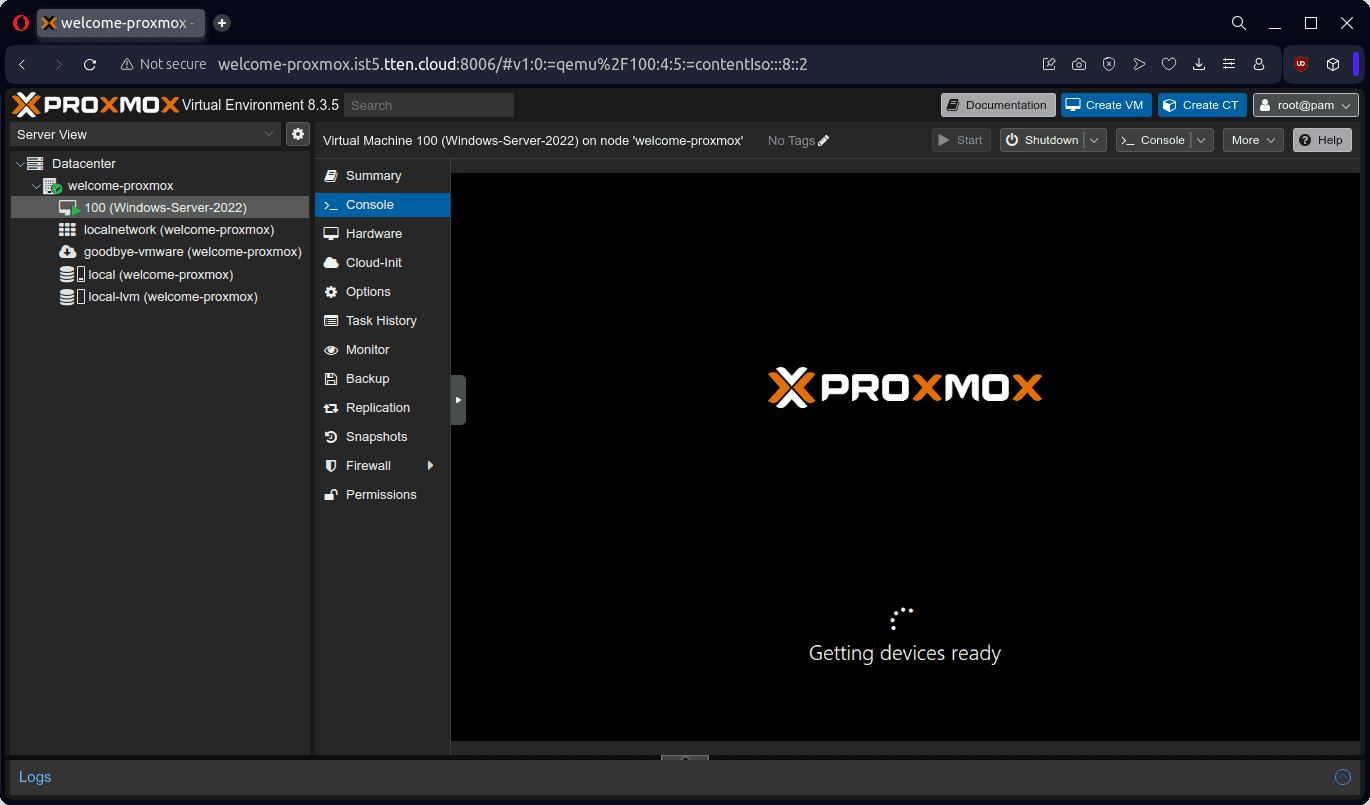Open the Firewall section
Viewport: 1370px width, 805px height.
coord(382,466)
